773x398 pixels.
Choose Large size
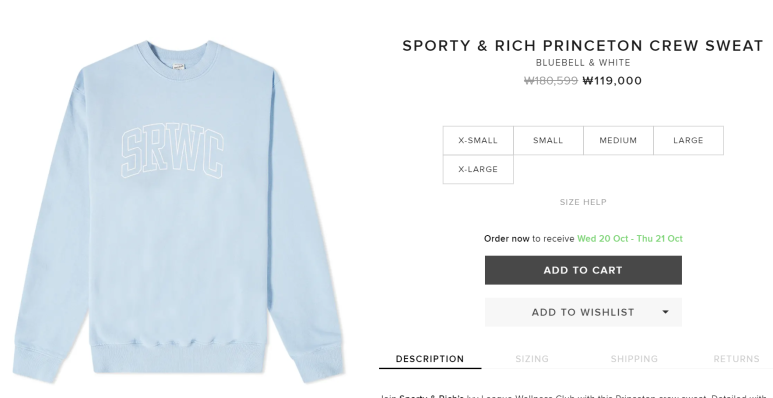pos(688,141)
